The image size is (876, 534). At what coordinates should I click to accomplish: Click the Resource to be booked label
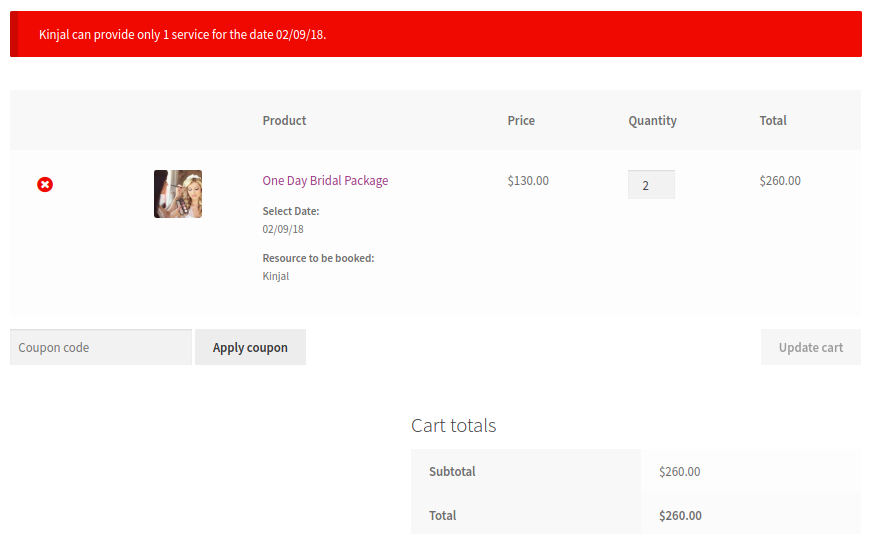click(x=318, y=258)
